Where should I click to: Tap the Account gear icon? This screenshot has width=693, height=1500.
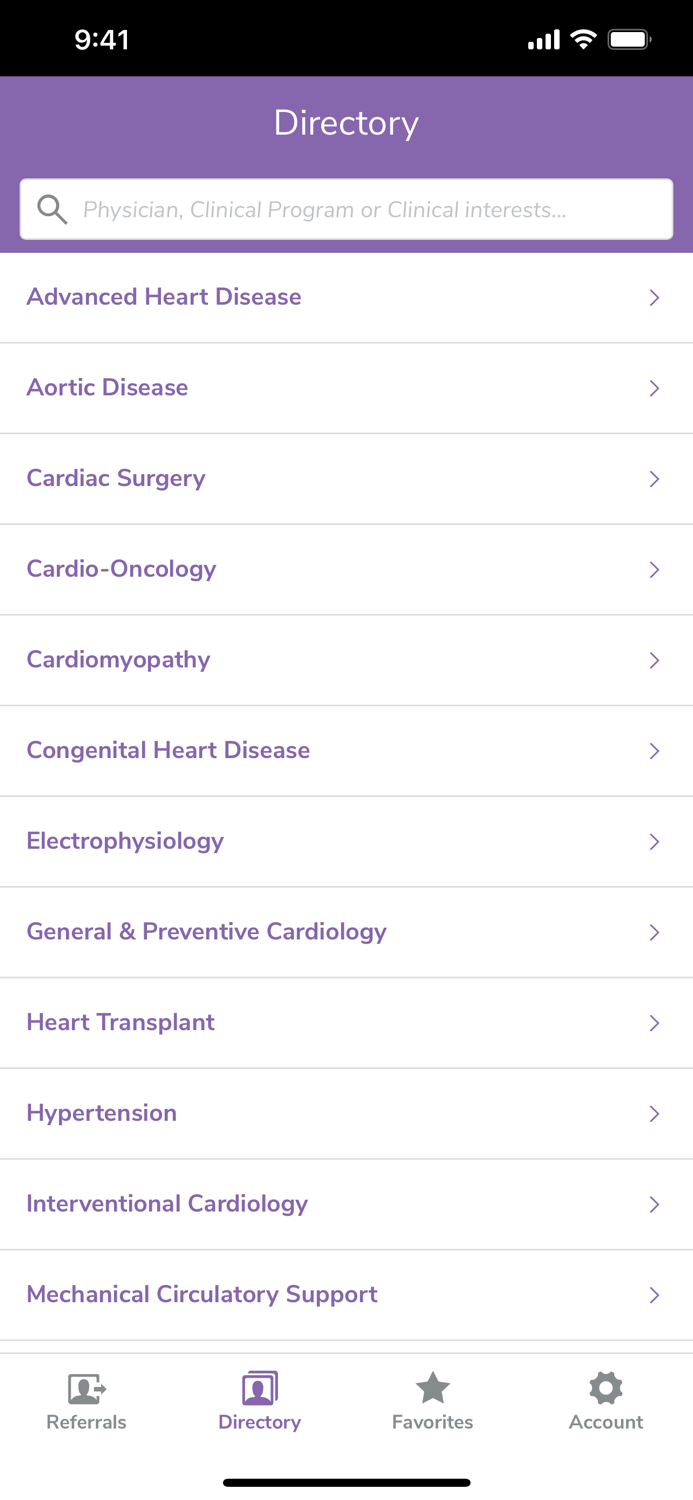coord(605,1387)
